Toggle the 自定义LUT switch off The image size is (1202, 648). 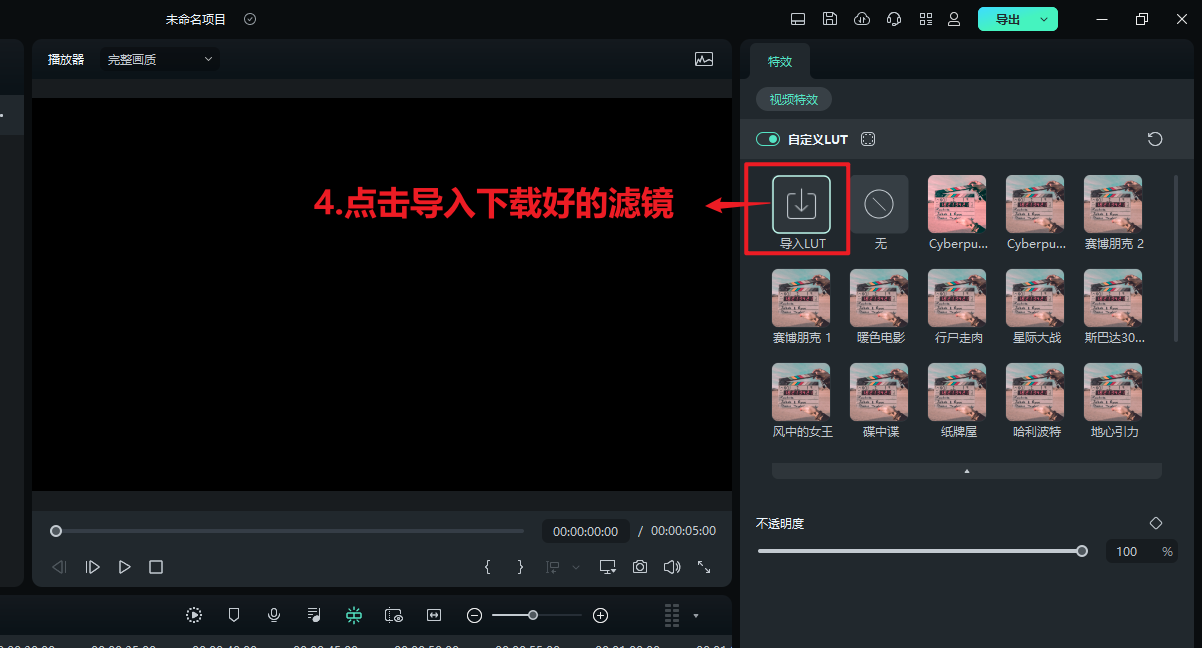coord(768,139)
